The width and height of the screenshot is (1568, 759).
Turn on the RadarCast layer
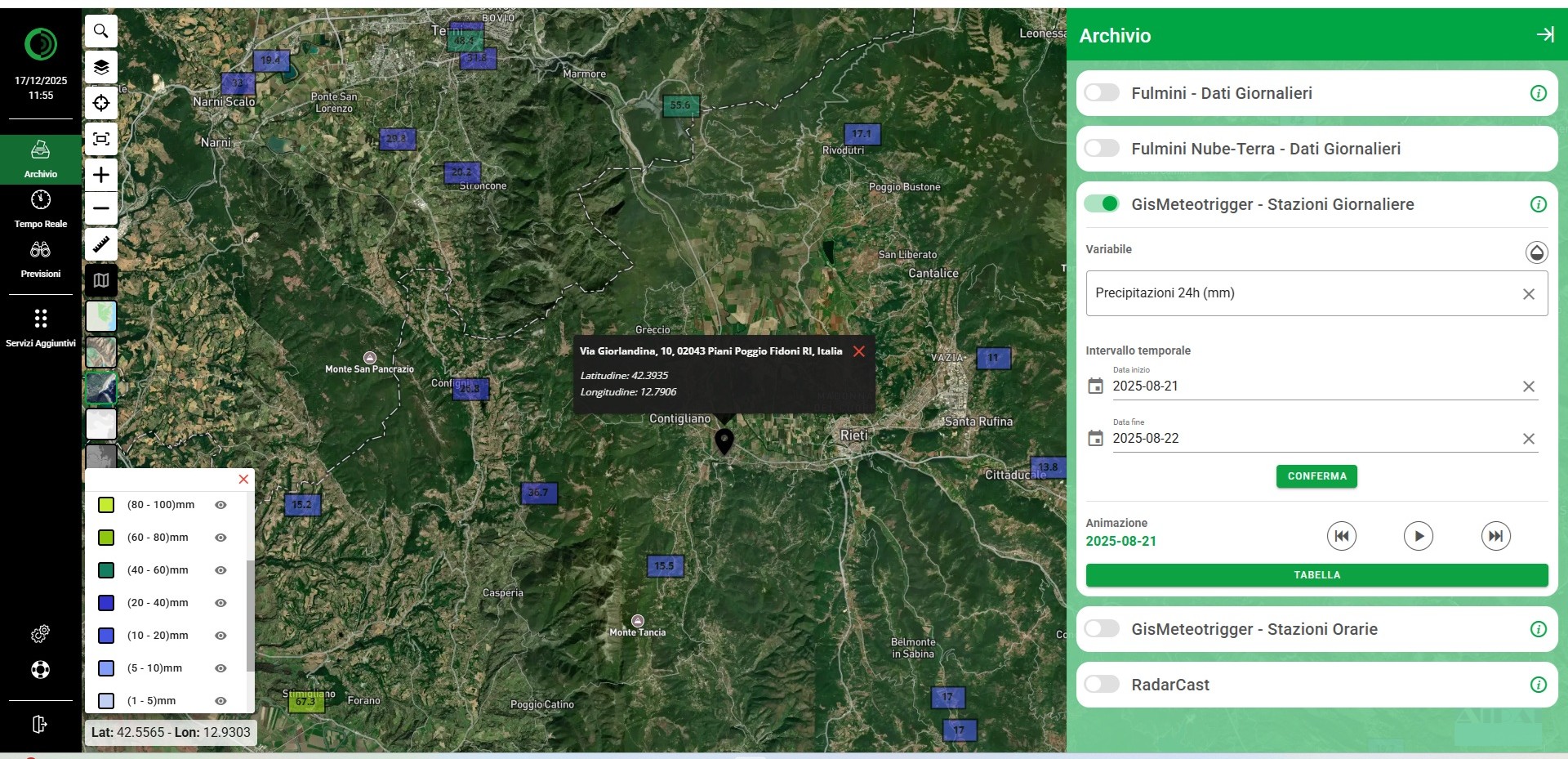click(1102, 685)
